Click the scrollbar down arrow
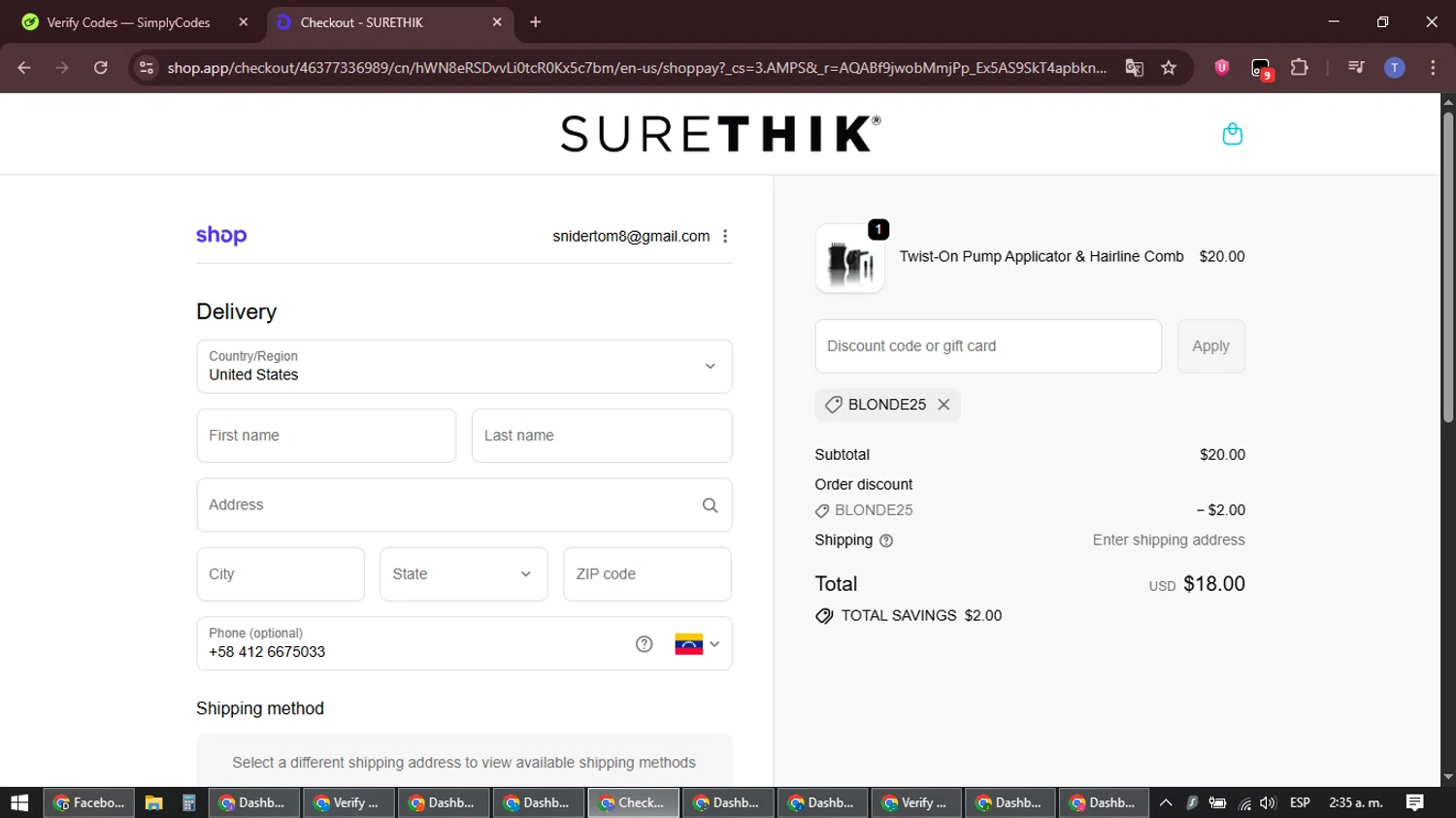This screenshot has height=818, width=1456. coord(1448,777)
